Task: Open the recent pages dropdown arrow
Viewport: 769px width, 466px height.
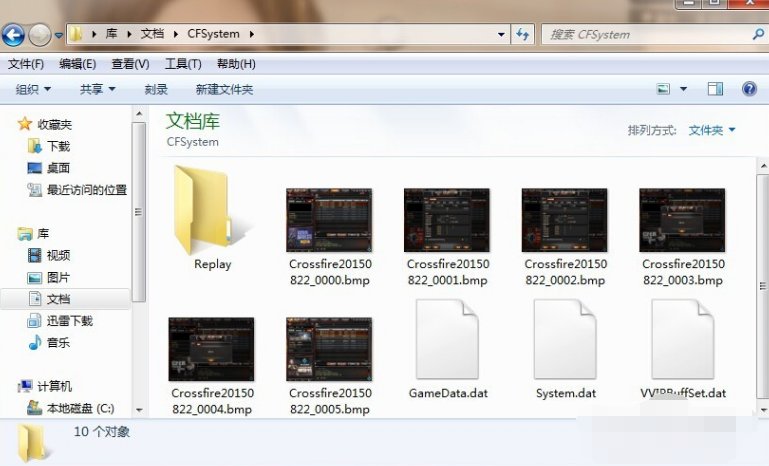Action: click(x=59, y=35)
